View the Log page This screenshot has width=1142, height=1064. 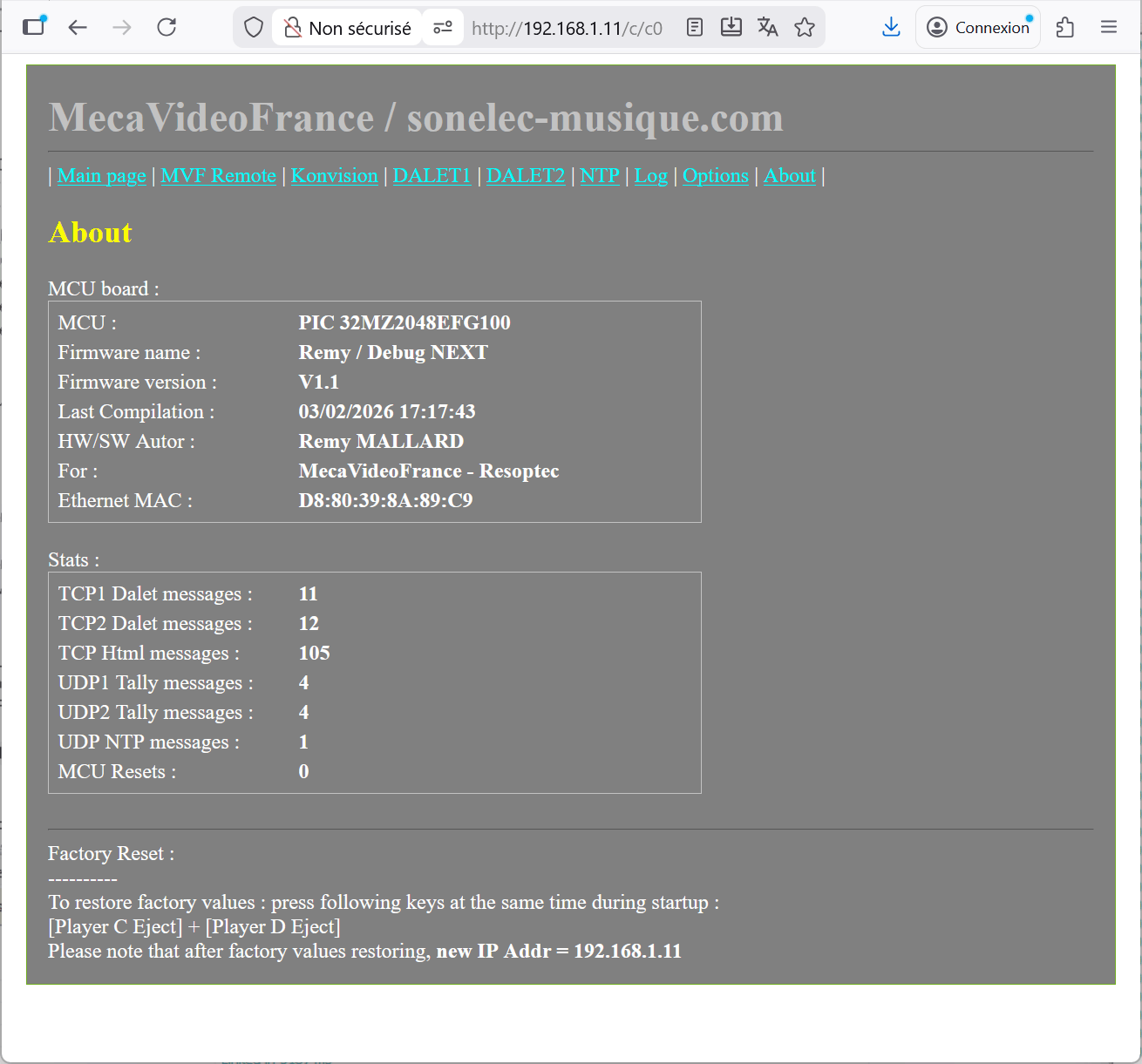650,176
